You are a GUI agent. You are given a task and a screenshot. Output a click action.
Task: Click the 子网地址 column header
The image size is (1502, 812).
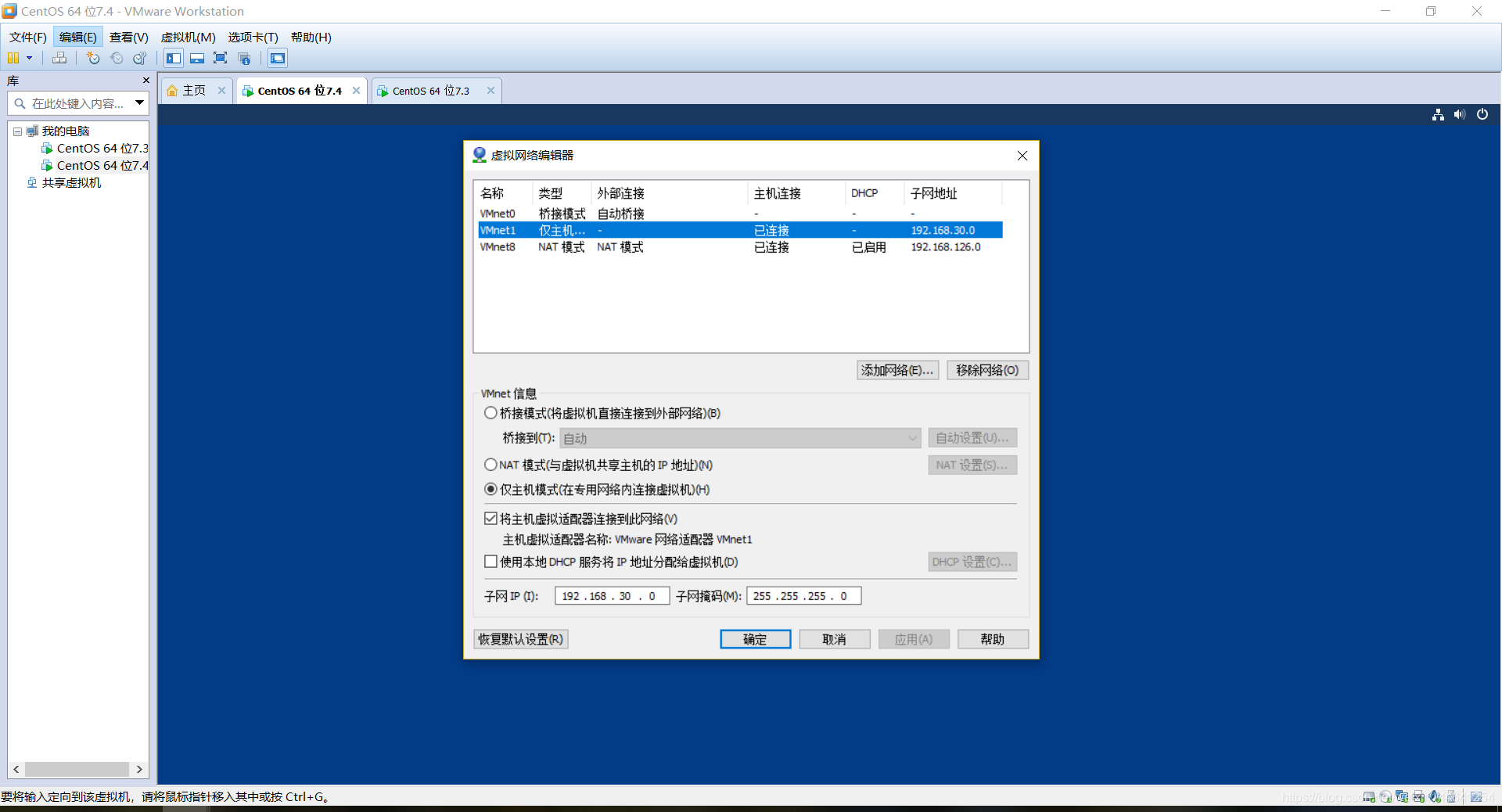952,193
